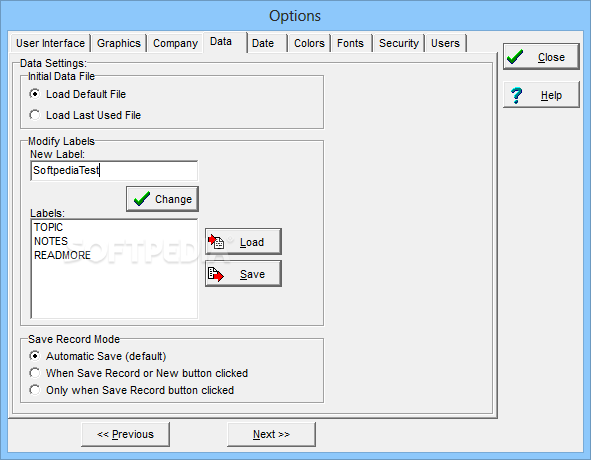Screen dimensions: 591x460
Task: Advance with Next >> button
Action: 271,434
